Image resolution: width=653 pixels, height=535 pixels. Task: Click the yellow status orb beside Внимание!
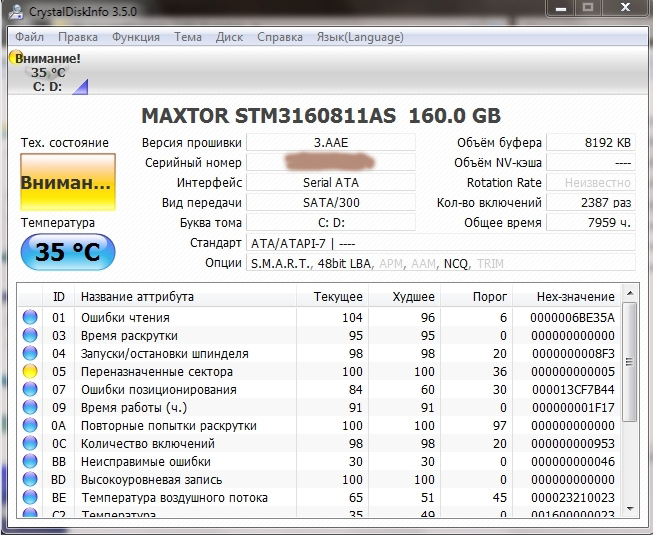(x=16, y=57)
